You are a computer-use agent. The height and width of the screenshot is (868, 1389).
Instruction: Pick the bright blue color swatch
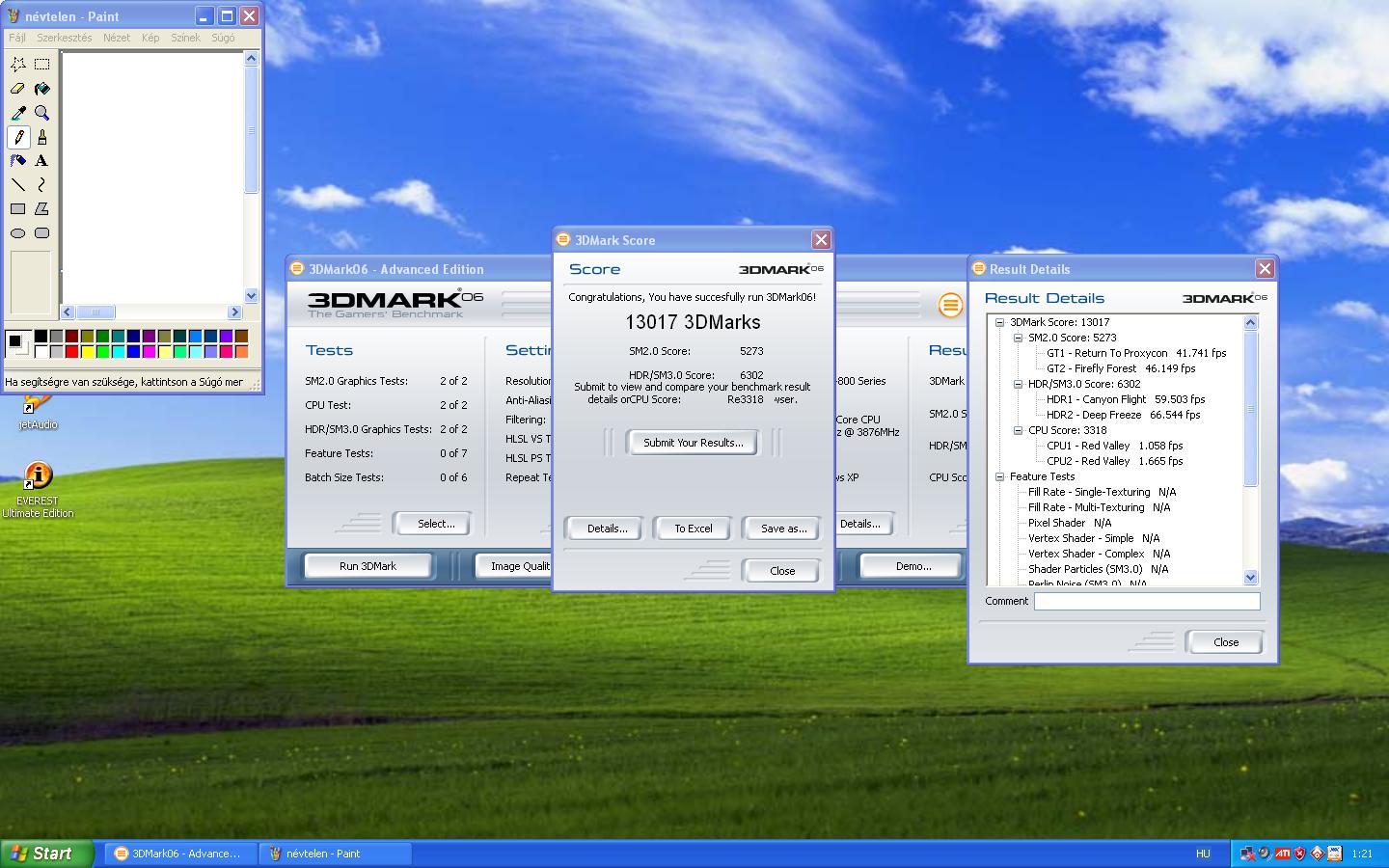point(134,352)
